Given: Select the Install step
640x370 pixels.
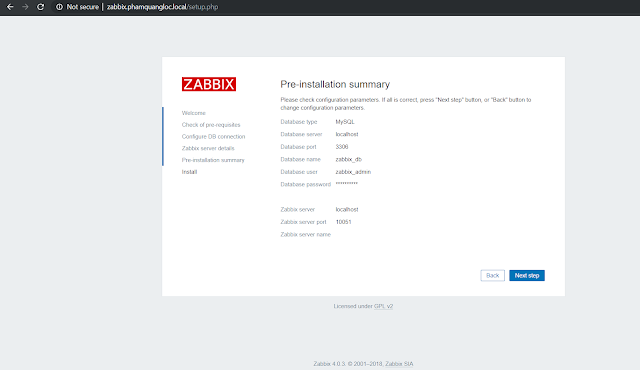Looking at the screenshot, I should 189,172.
